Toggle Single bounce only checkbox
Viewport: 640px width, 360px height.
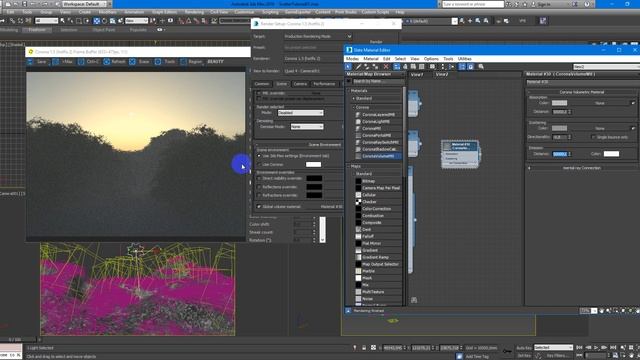coord(593,137)
